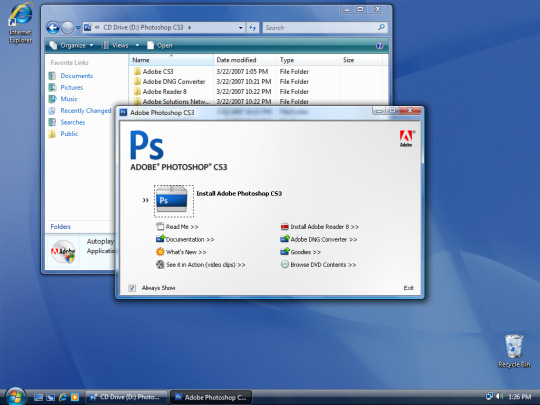Toggle the Always Show checkbox
540x405 pixels.
click(x=132, y=288)
